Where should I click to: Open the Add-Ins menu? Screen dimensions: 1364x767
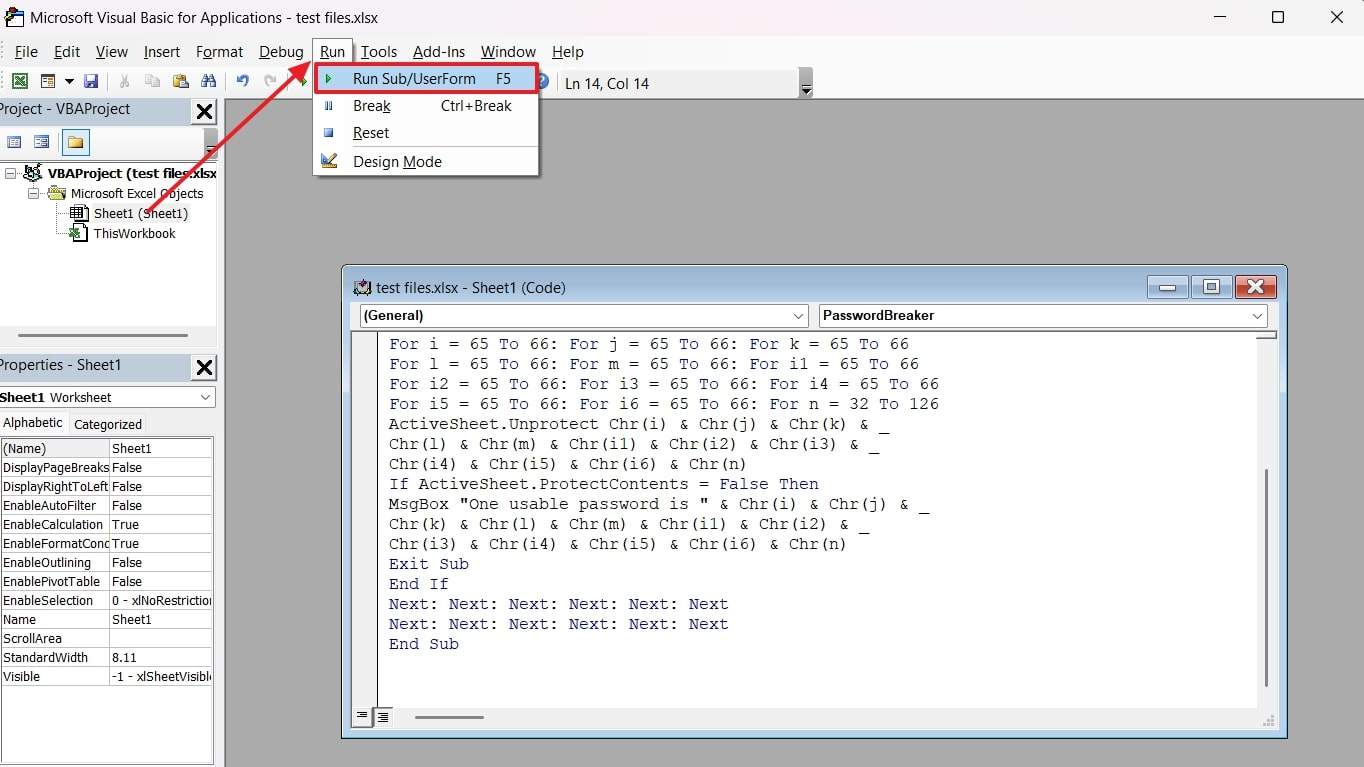point(439,52)
